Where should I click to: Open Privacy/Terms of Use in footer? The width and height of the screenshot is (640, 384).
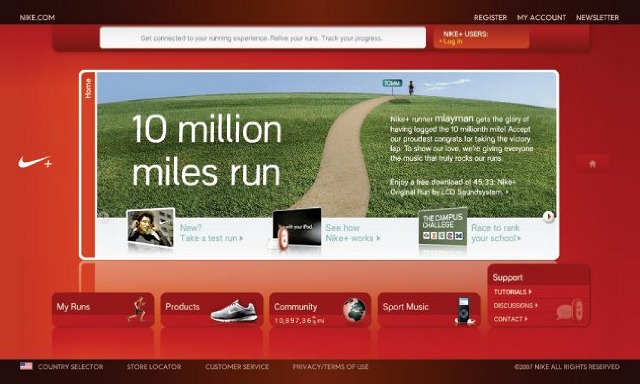click(331, 366)
